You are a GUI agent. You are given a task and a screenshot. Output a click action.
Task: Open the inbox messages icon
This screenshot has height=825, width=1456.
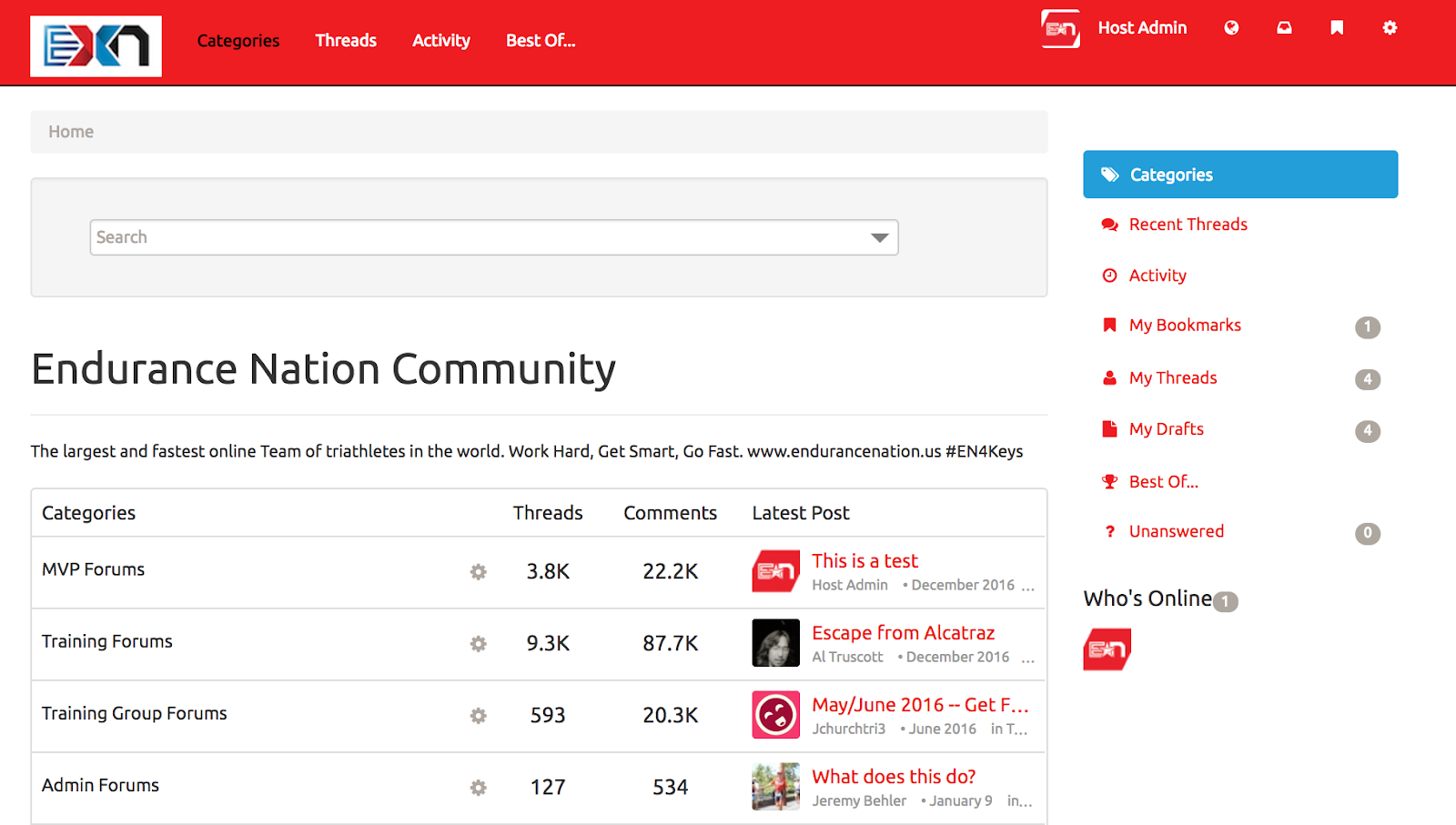click(1284, 28)
